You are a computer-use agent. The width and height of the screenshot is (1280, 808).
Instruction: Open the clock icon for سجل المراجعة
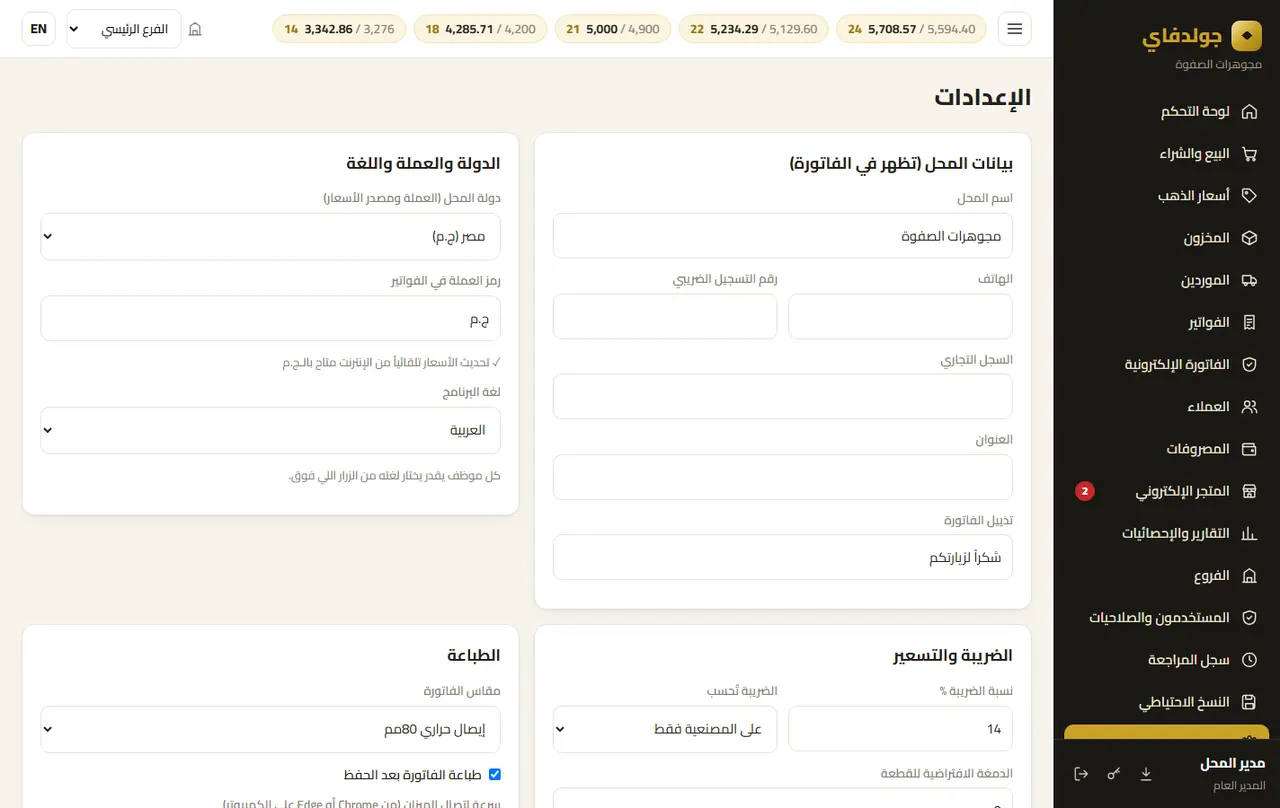(1249, 660)
